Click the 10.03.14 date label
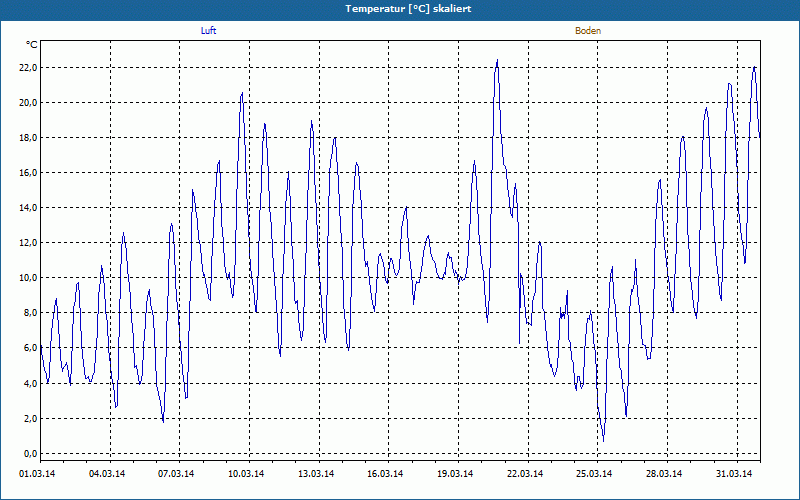Image resolution: width=800 pixels, height=500 pixels. click(246, 474)
